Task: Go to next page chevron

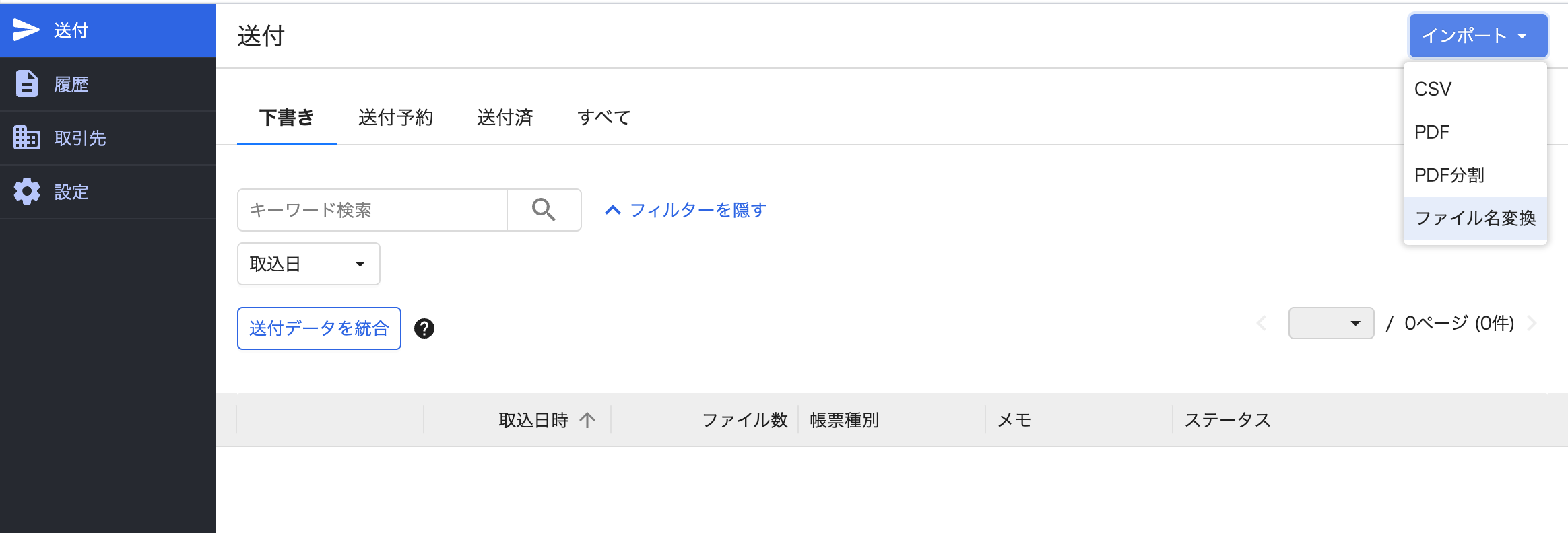Action: pos(1532,323)
